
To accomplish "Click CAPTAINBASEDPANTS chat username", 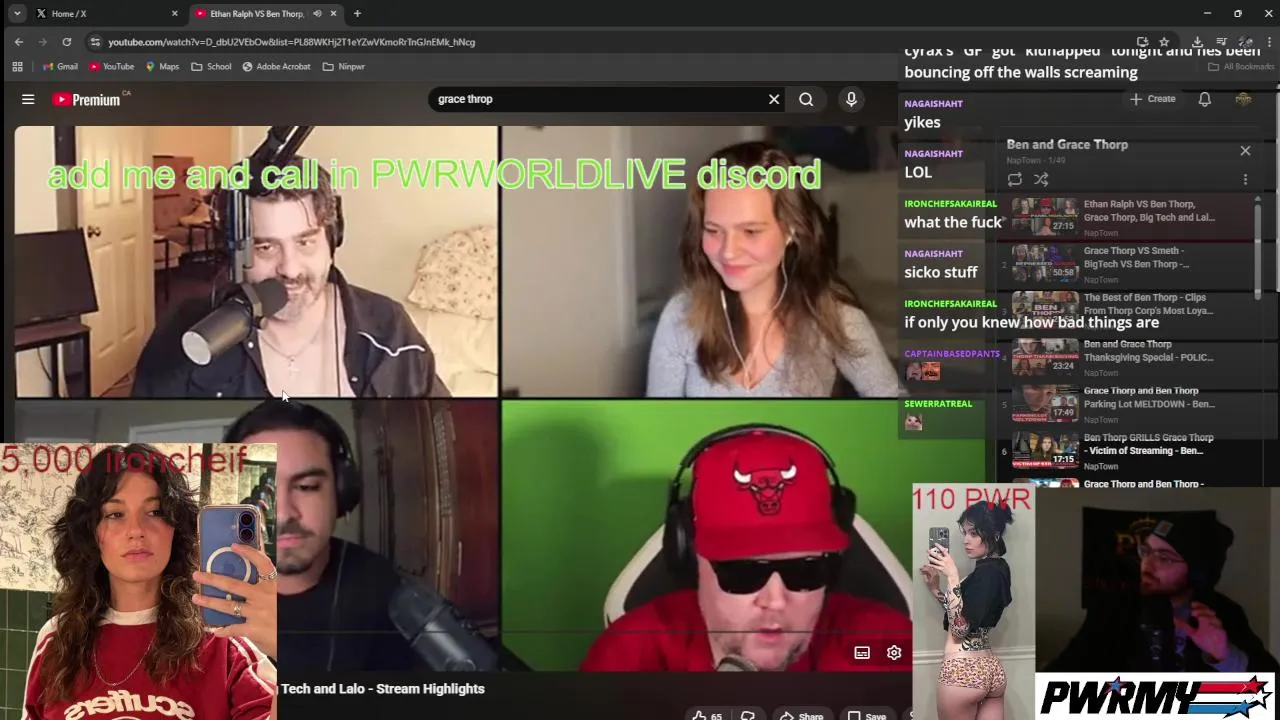I will pos(952,354).
